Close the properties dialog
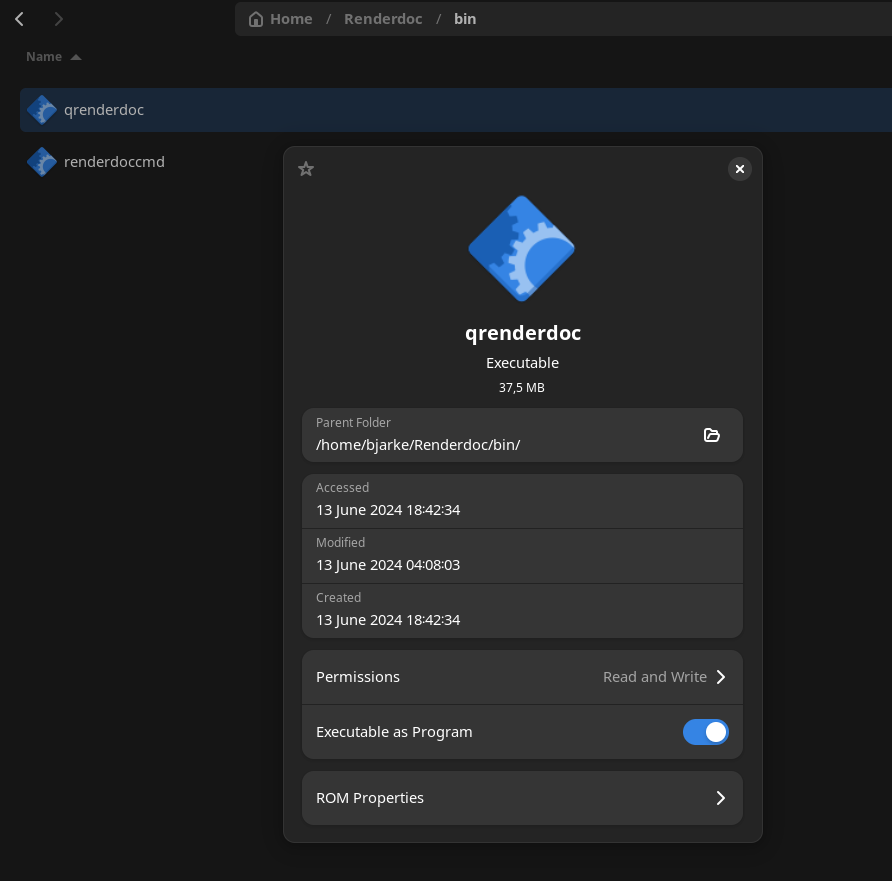Screen dimensions: 892x881 (x=739, y=169)
